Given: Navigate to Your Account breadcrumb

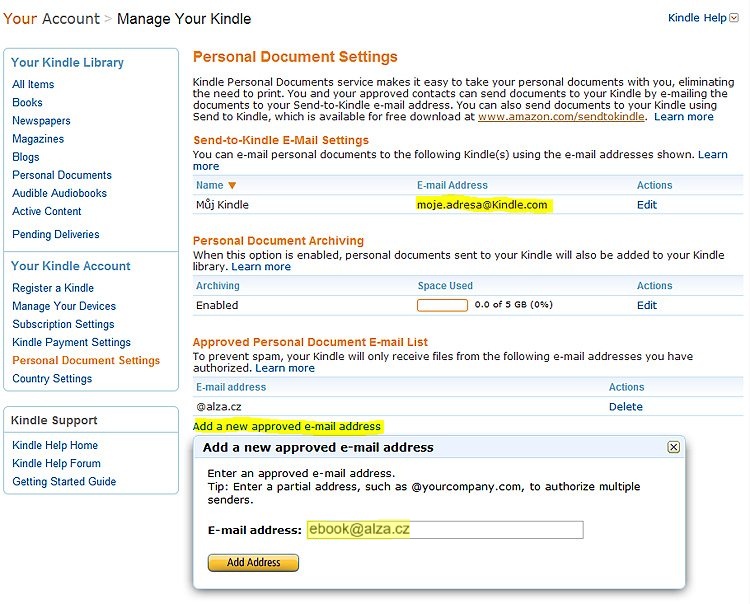Looking at the screenshot, I should (51, 19).
